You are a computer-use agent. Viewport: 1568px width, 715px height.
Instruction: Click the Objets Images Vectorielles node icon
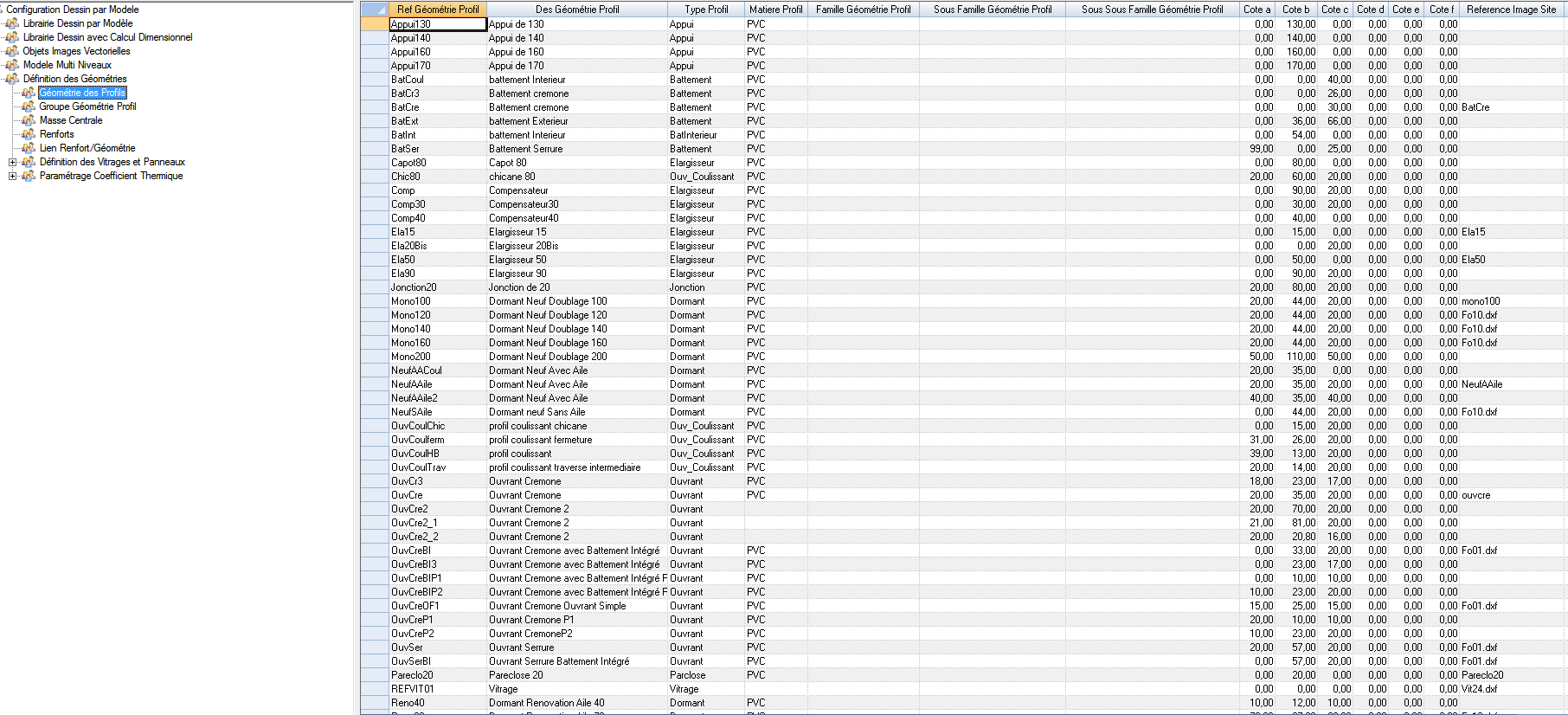point(12,51)
